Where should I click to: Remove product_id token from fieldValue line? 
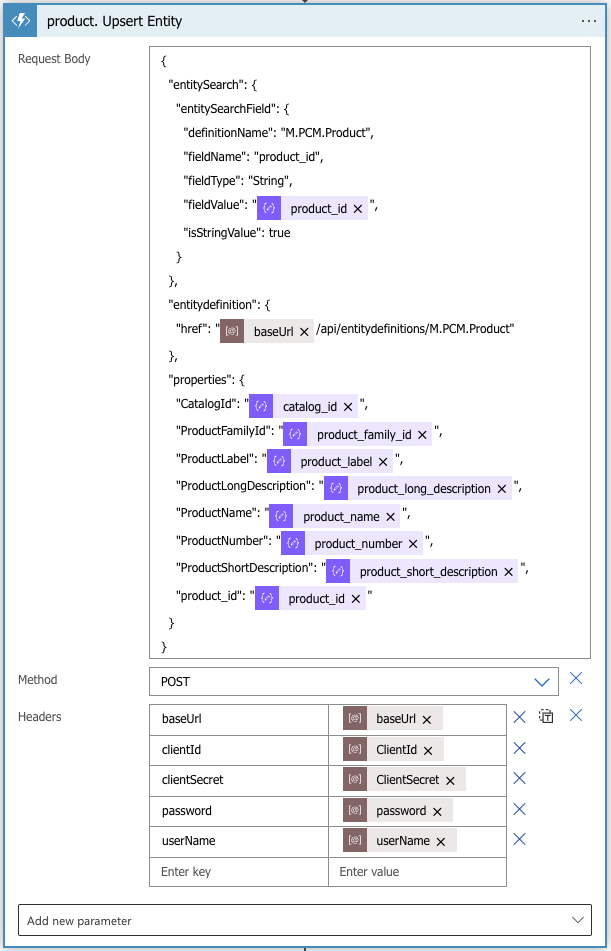(x=358, y=209)
